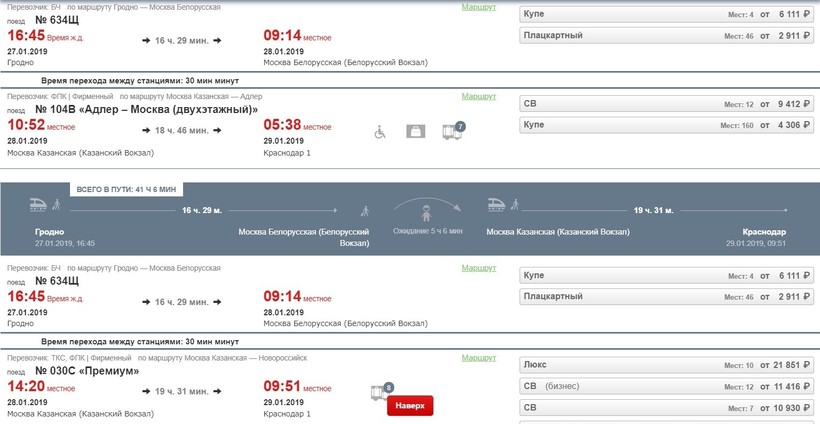Click 27.01.2019, 16:45 in summary bar

[x=65, y=244]
